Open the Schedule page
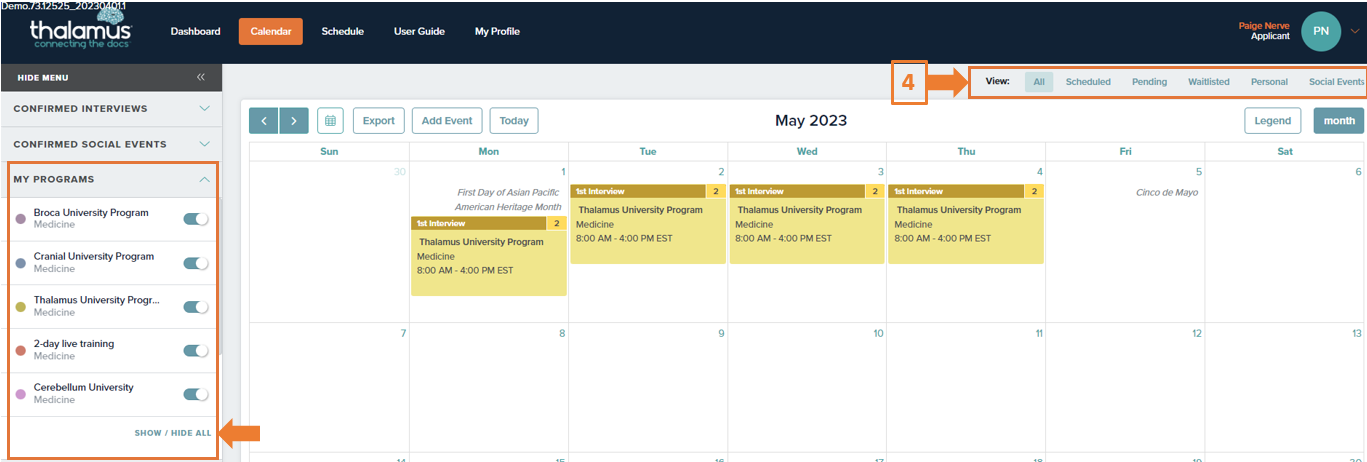 tap(342, 31)
